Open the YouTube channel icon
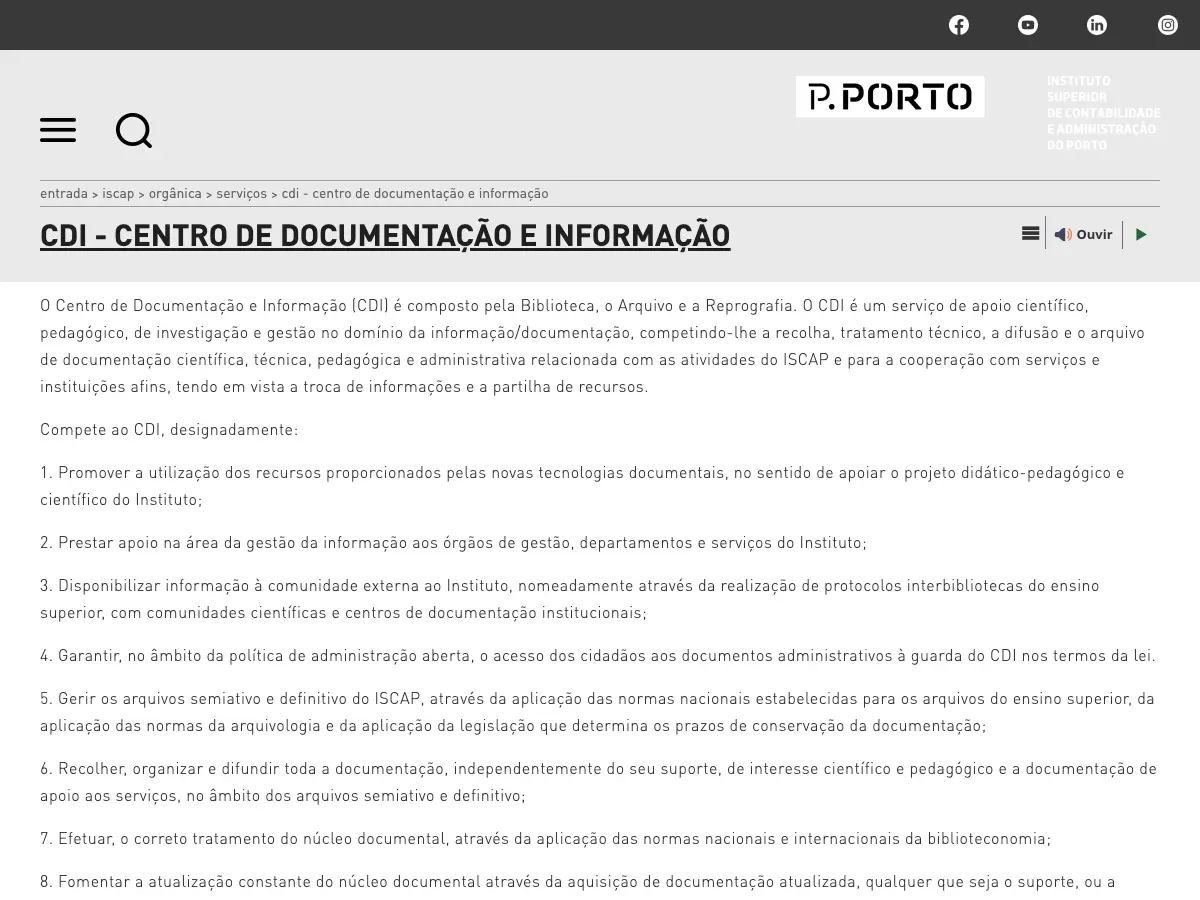This screenshot has height=900, width=1200. pos(1028,25)
